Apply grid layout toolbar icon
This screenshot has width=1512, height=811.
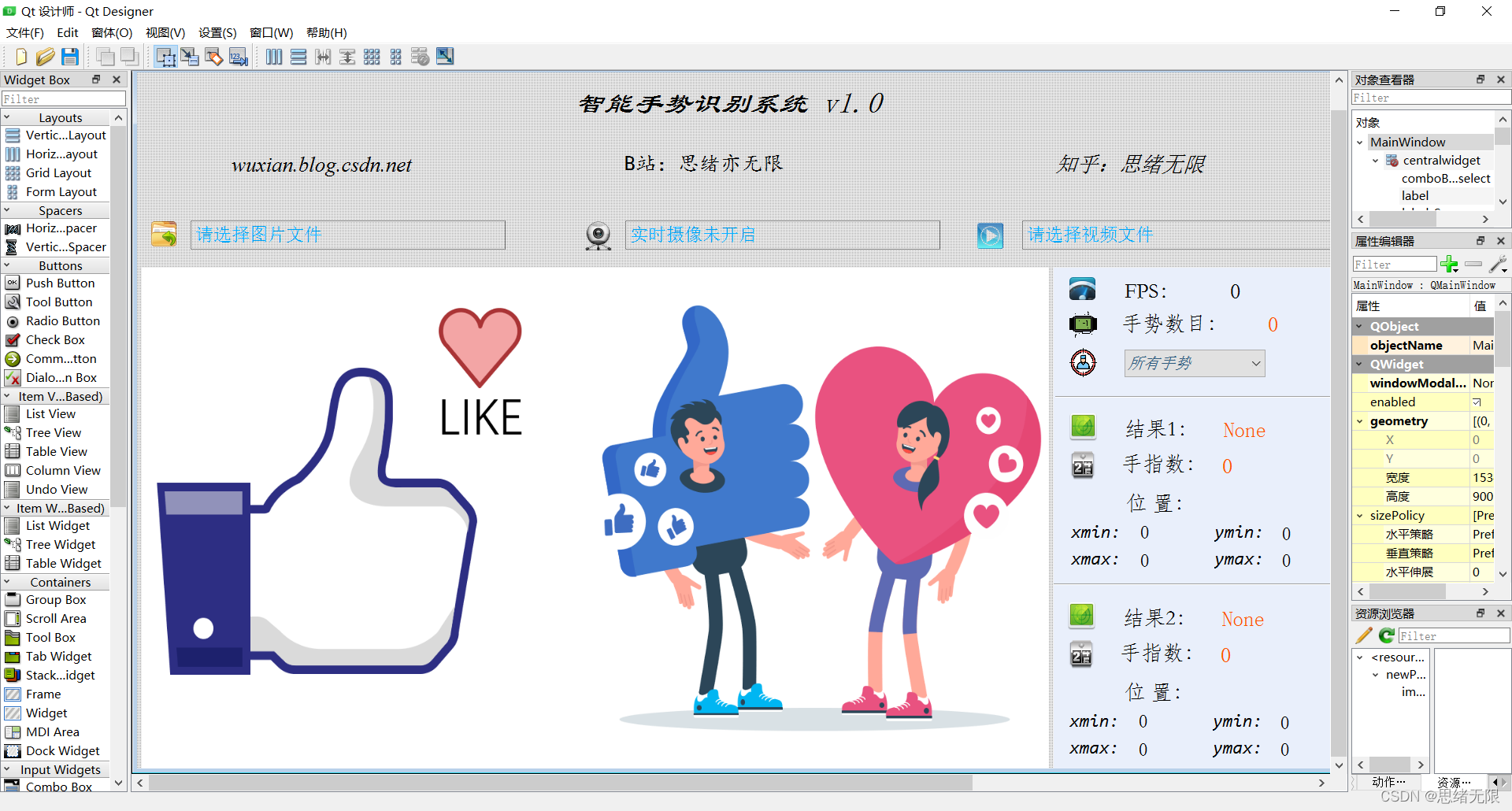(x=372, y=57)
